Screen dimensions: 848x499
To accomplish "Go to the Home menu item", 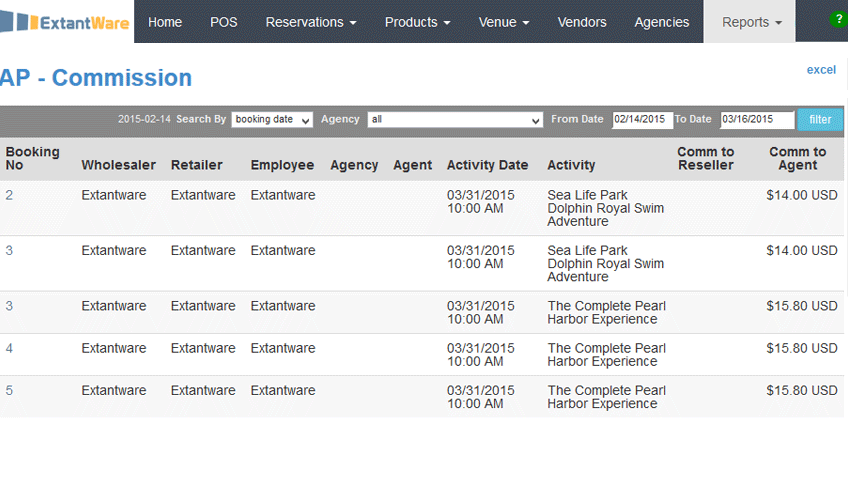I will (x=165, y=22).
